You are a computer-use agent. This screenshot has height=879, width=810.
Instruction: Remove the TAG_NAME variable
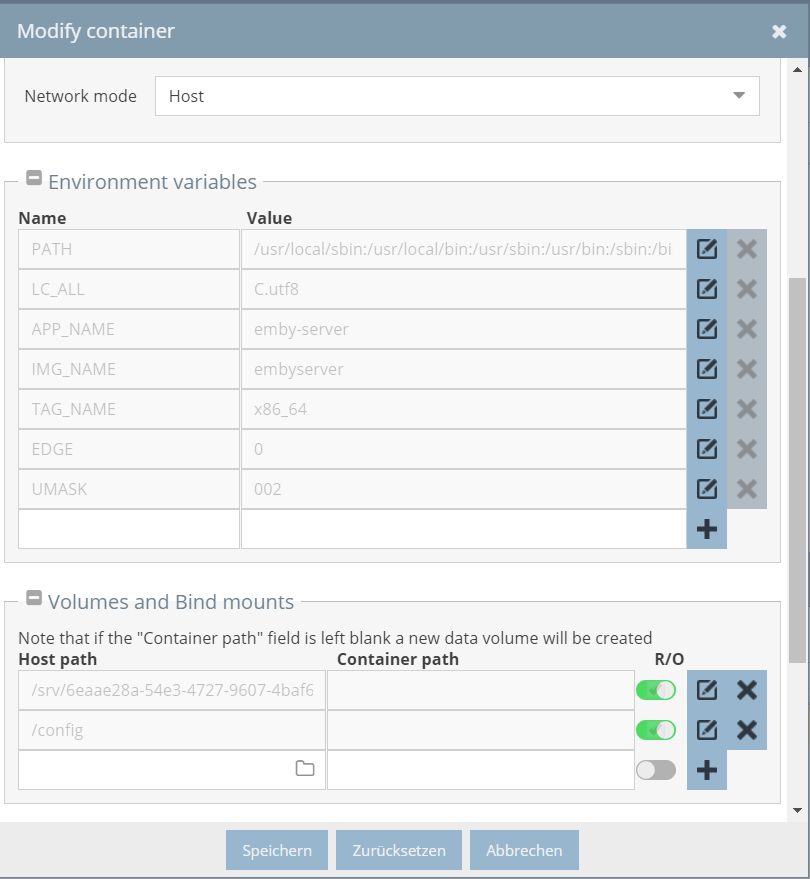[x=747, y=409]
